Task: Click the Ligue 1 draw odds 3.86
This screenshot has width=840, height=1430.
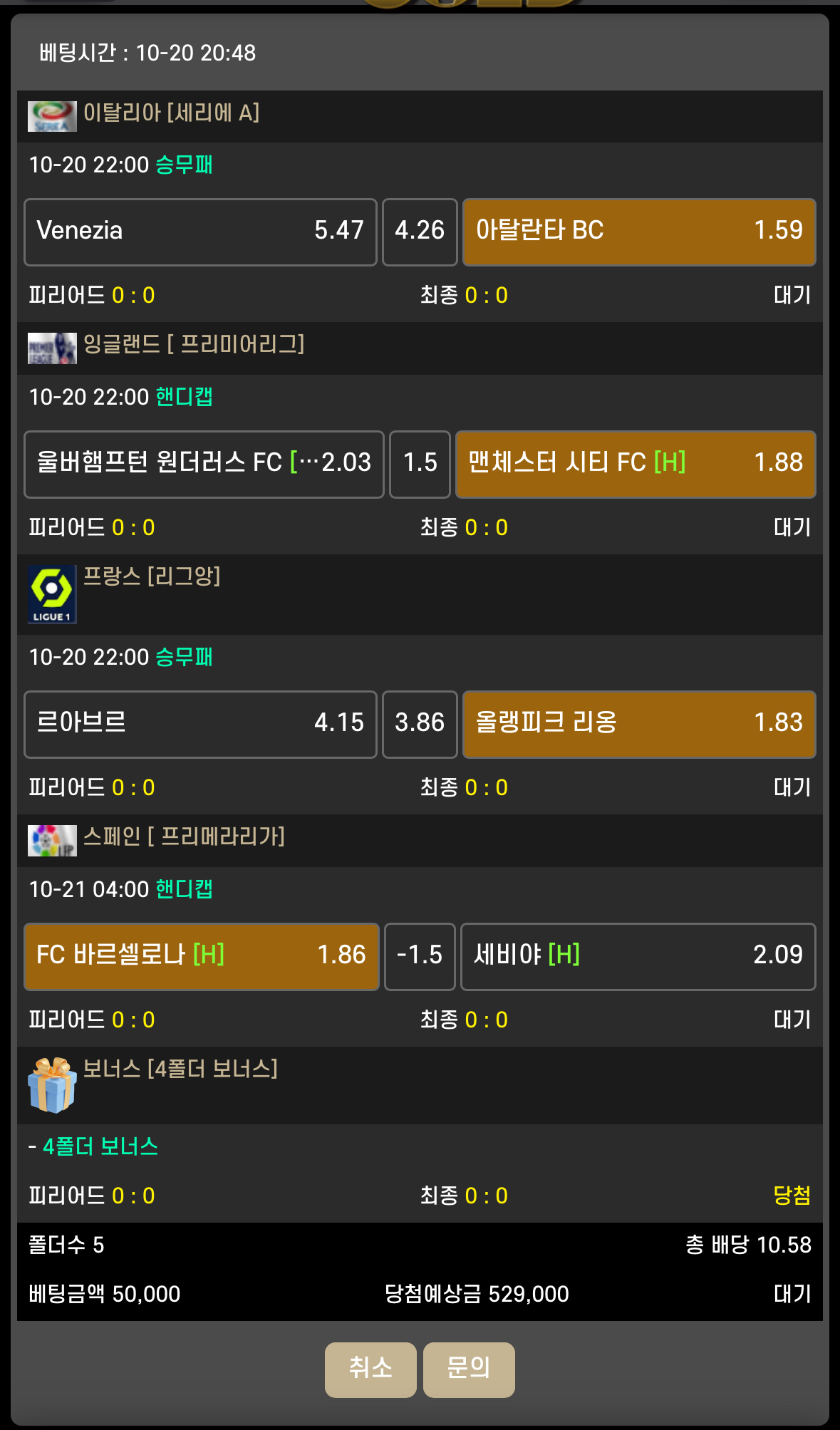Action: (420, 724)
